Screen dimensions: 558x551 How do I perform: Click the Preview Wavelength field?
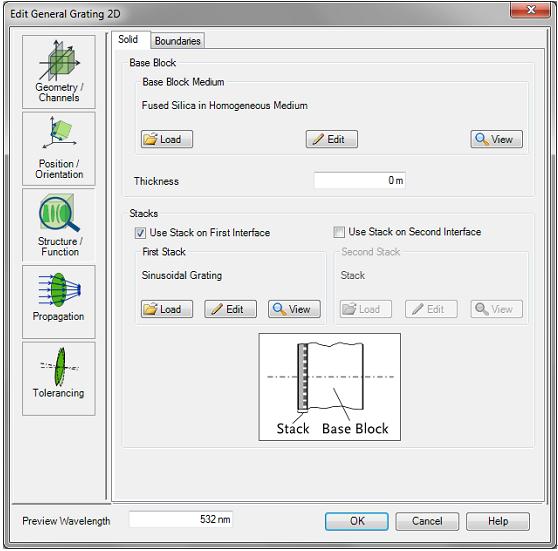point(181,519)
